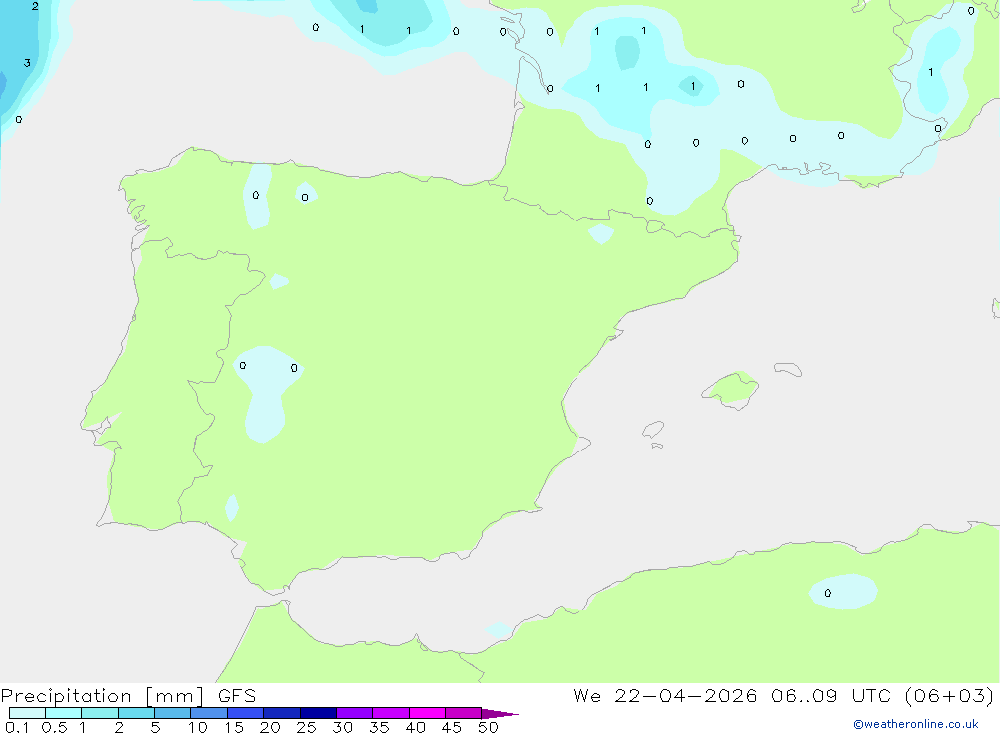Click the 'GFS' model label
This screenshot has width=1000, height=733.
[237, 696]
